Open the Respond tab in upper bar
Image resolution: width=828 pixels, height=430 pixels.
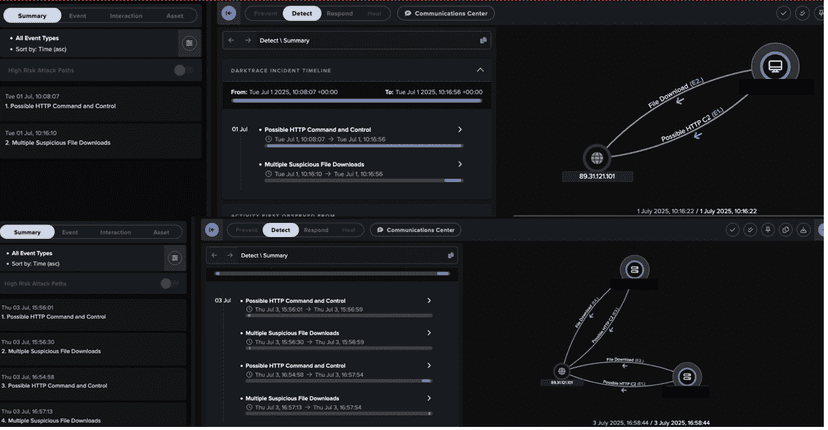[x=340, y=14]
